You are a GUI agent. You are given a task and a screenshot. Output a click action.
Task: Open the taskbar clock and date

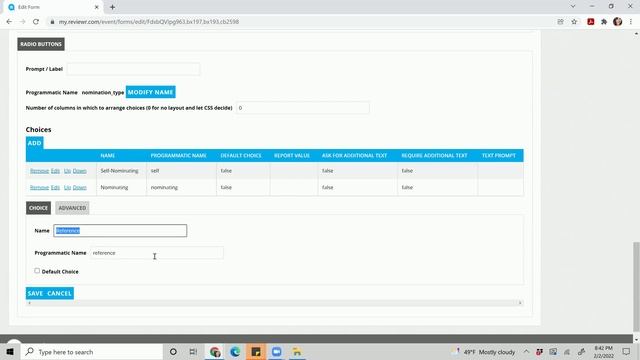pyautogui.click(x=603, y=351)
